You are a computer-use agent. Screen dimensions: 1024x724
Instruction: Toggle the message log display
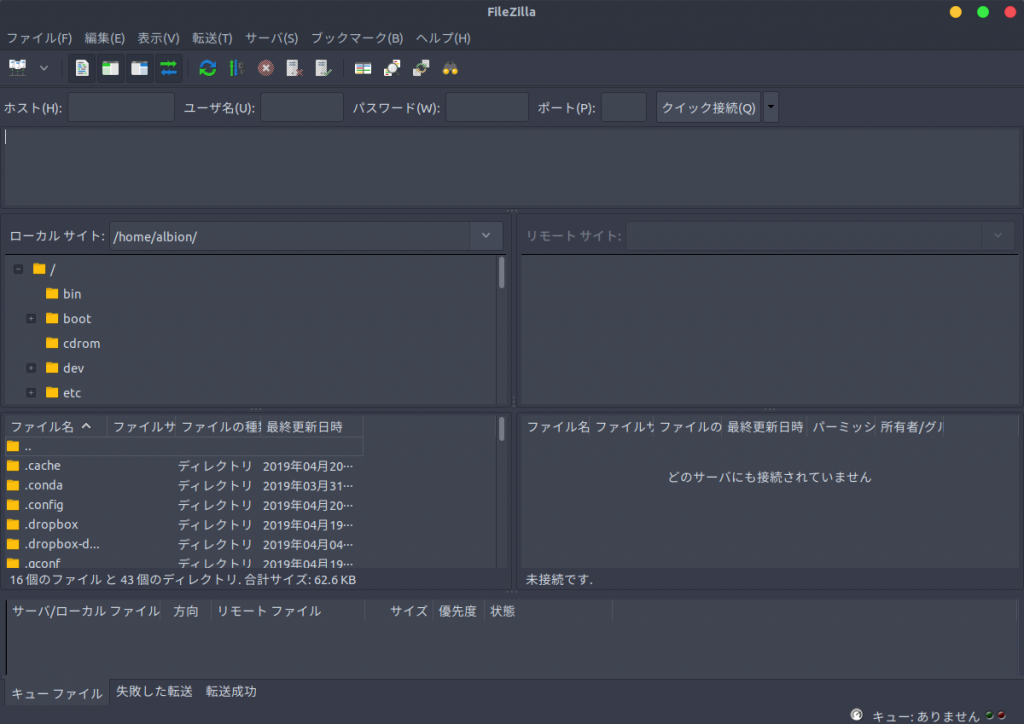coord(81,68)
